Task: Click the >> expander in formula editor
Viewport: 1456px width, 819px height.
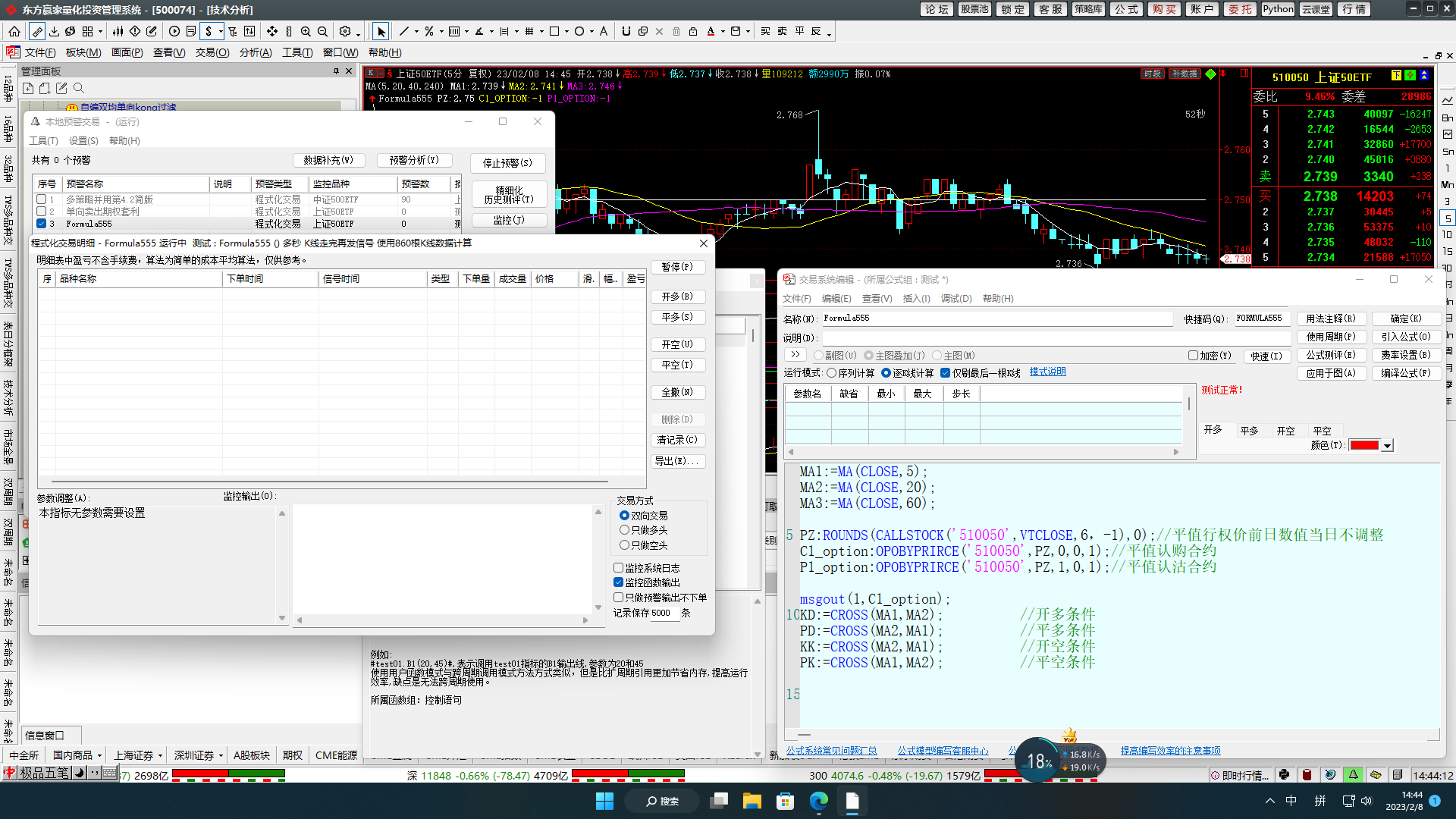Action: point(794,355)
